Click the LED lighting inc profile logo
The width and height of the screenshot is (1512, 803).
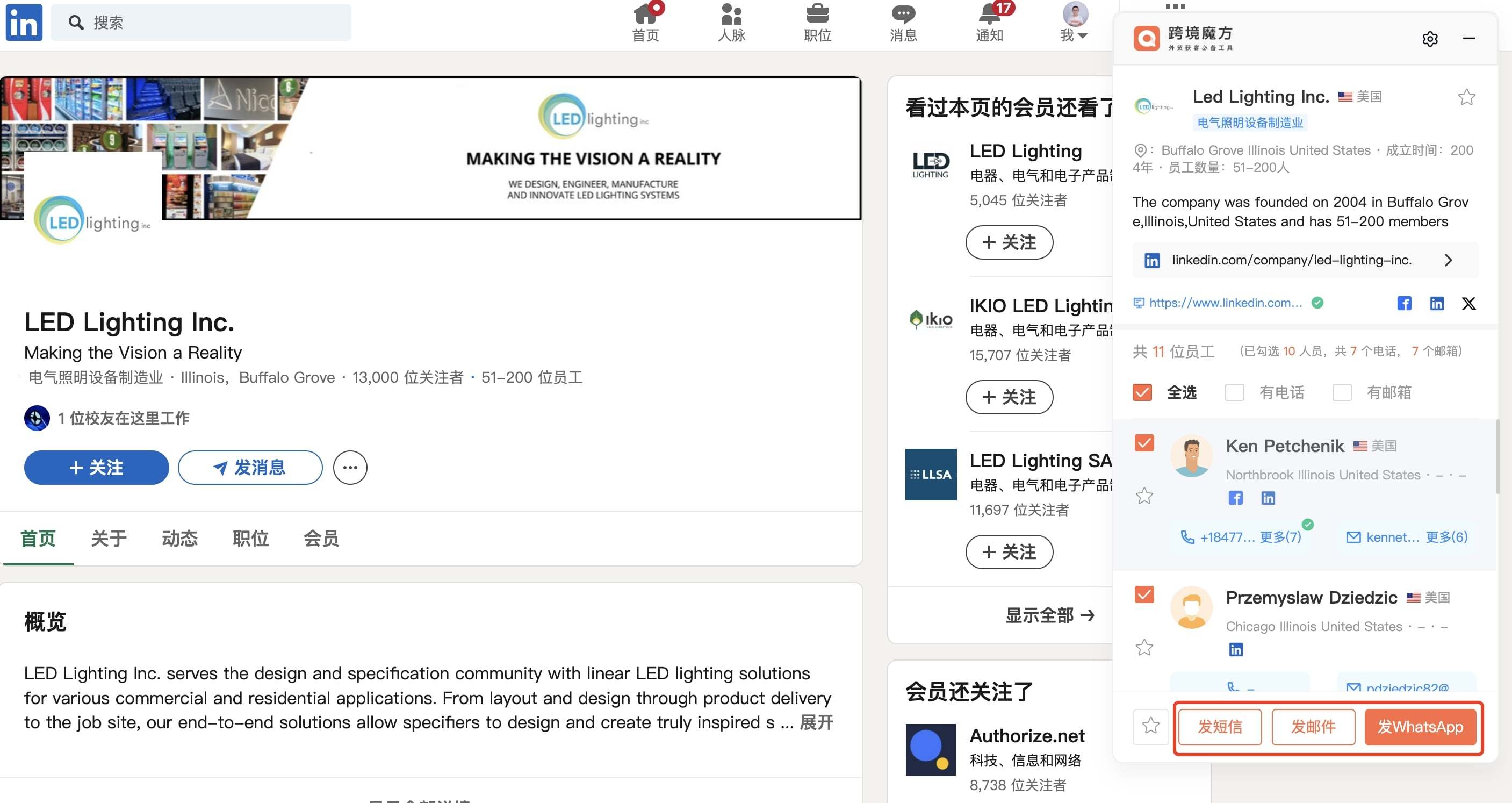pyautogui.click(x=92, y=221)
